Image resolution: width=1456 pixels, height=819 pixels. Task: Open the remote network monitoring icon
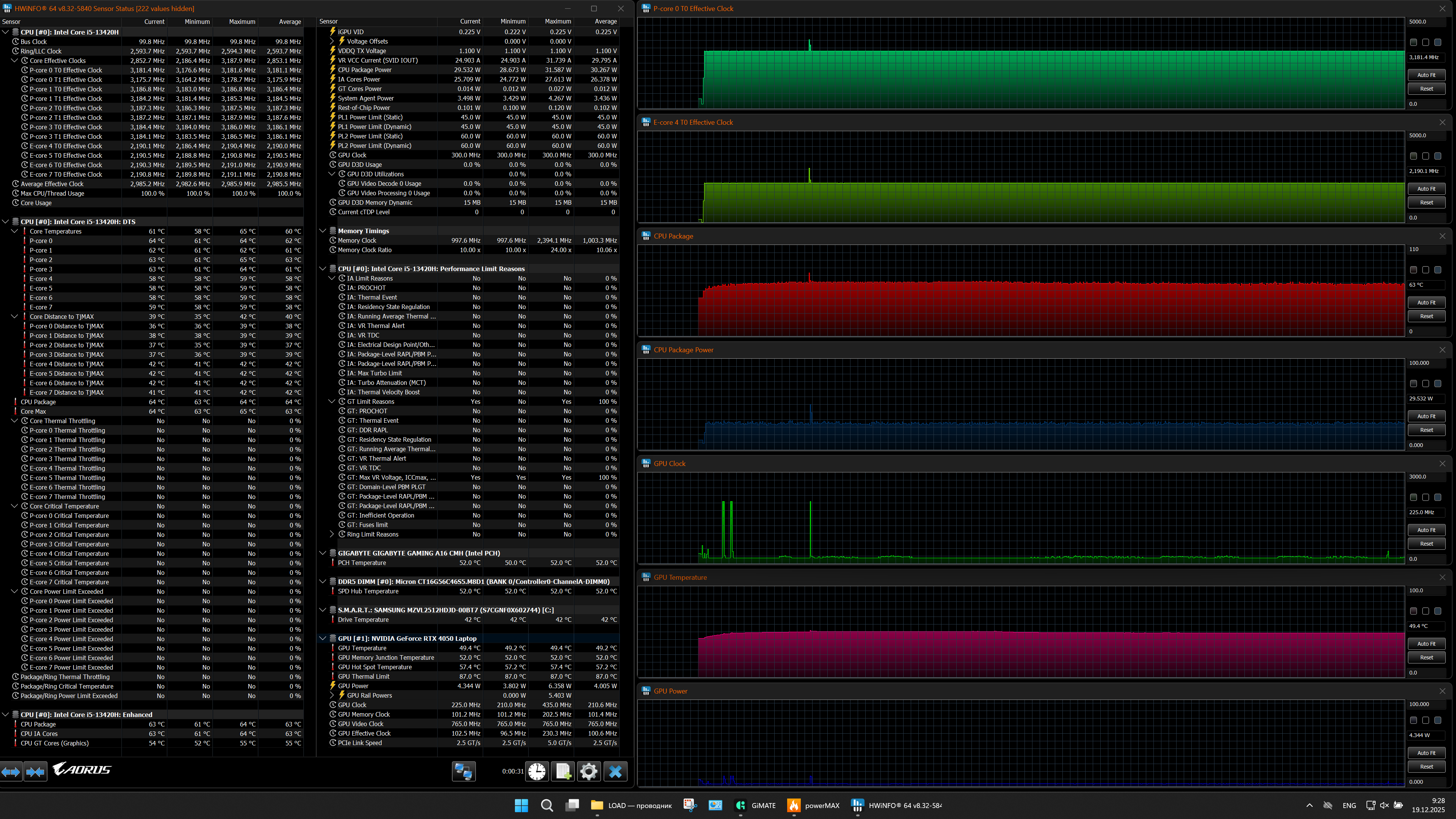pos(463,772)
